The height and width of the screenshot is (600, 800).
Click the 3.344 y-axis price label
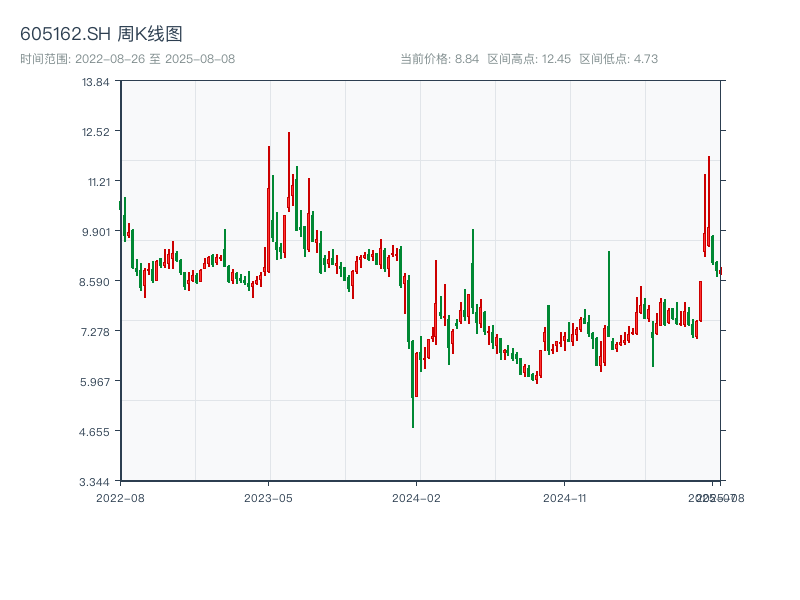click(x=96, y=482)
